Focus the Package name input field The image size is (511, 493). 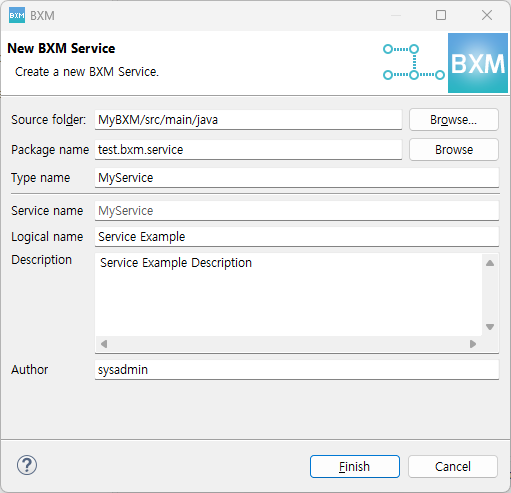coord(248,150)
